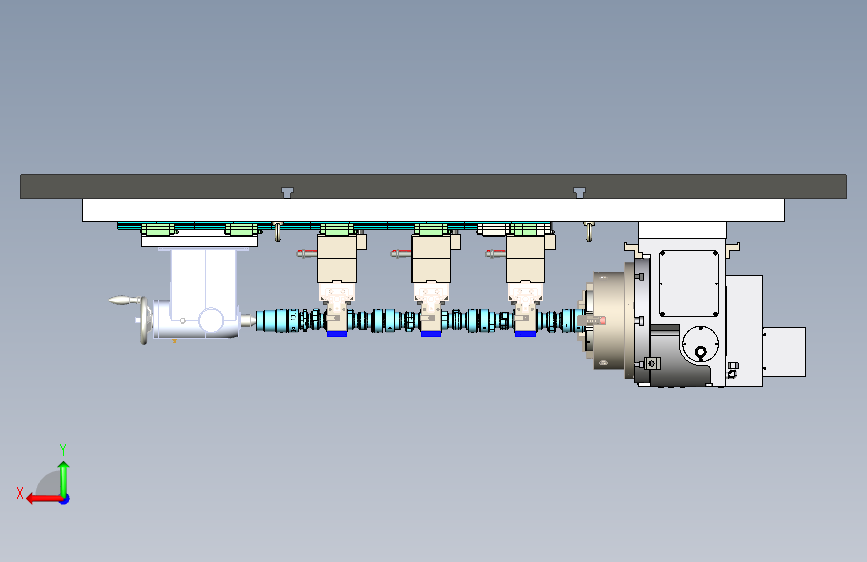This screenshot has width=867, height=562.
Task: Select the blue pad under the left clamp
Action: coord(337,334)
